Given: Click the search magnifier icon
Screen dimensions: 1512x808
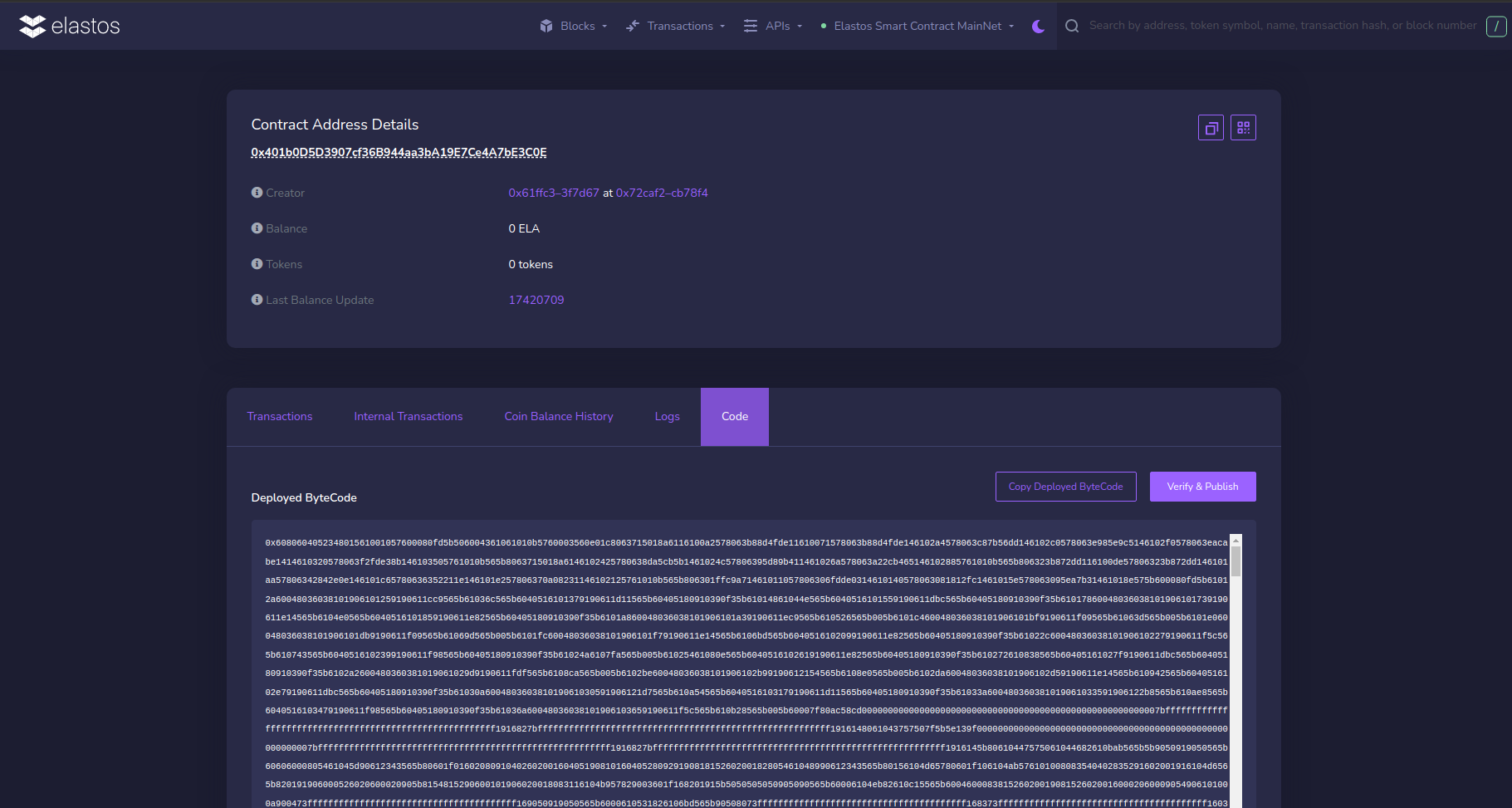Looking at the screenshot, I should click(x=1072, y=26).
